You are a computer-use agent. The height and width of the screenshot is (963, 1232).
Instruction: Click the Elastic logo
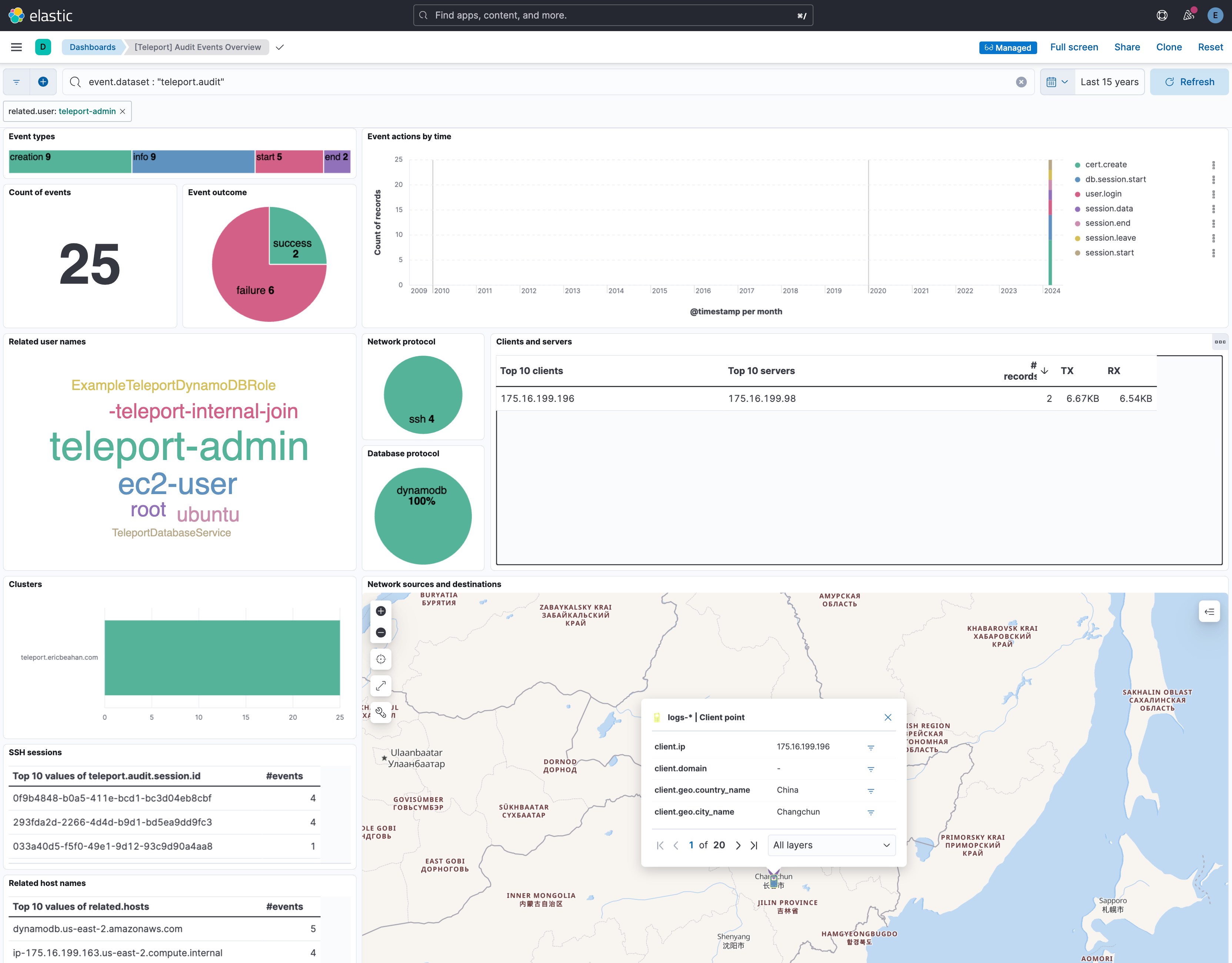pyautogui.click(x=41, y=15)
